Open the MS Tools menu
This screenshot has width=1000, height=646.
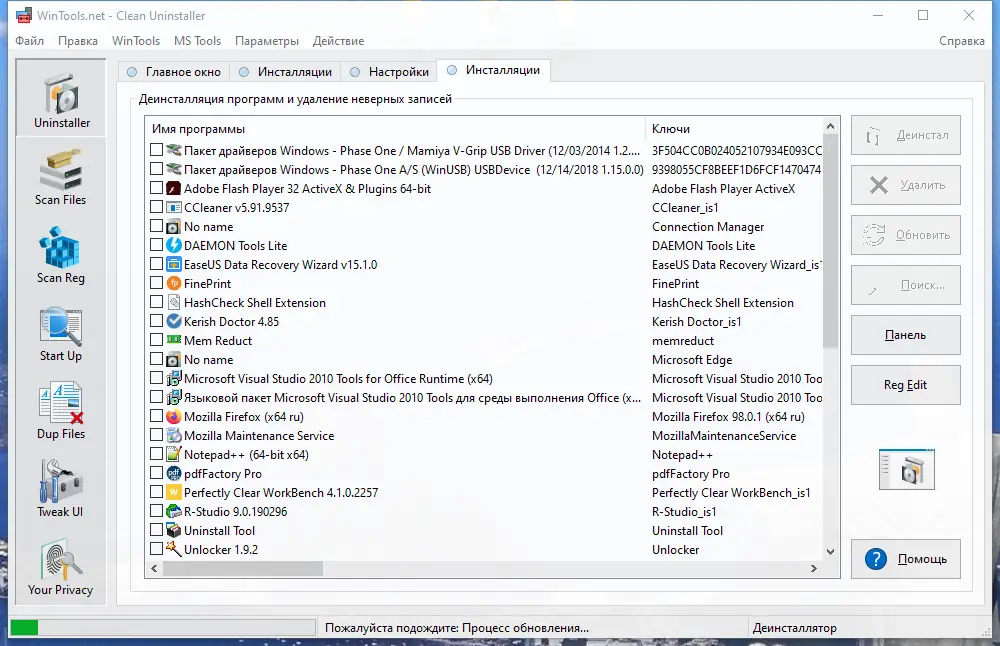[x=197, y=41]
